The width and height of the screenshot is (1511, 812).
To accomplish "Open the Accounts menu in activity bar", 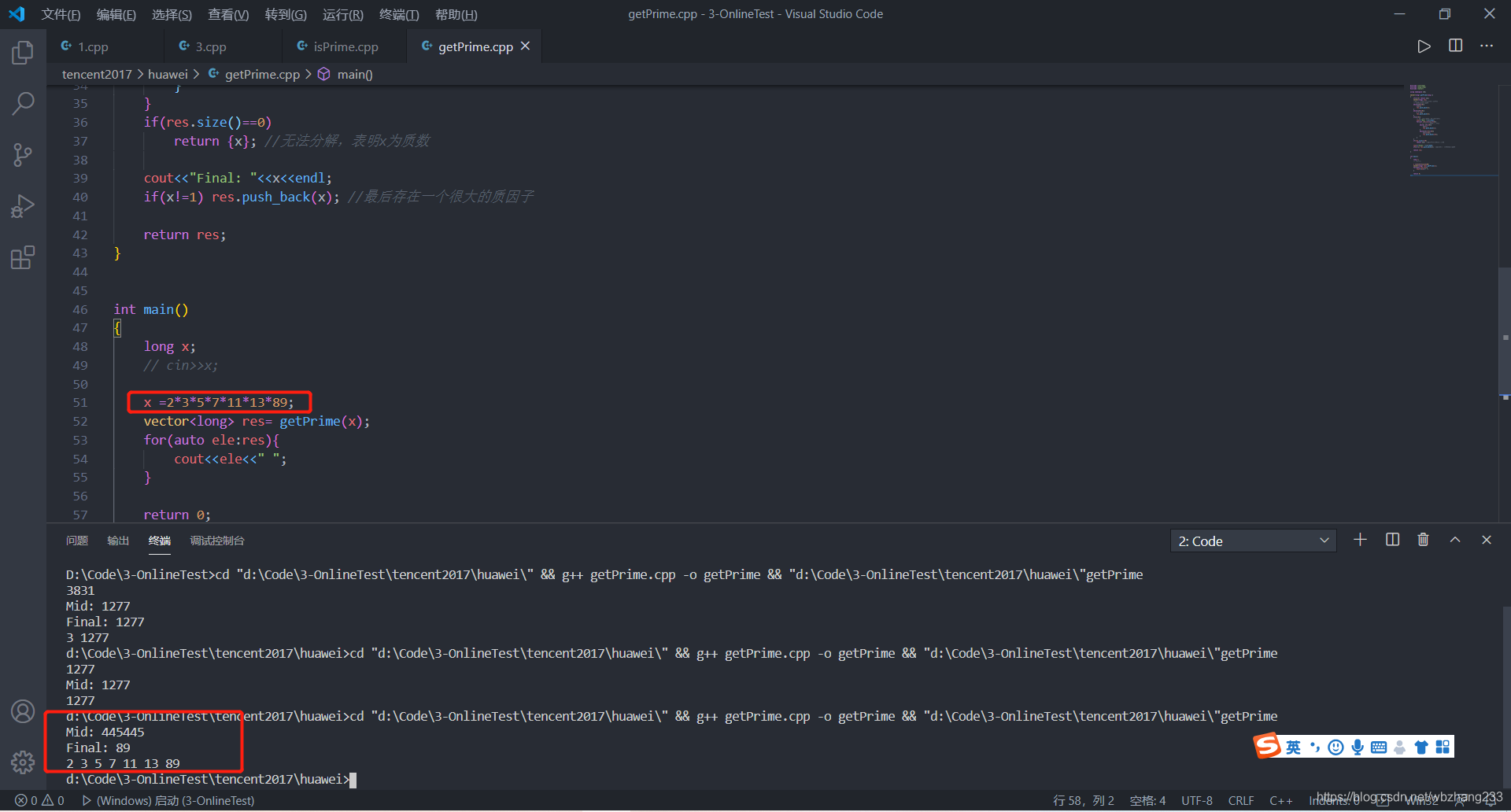I will tap(23, 711).
